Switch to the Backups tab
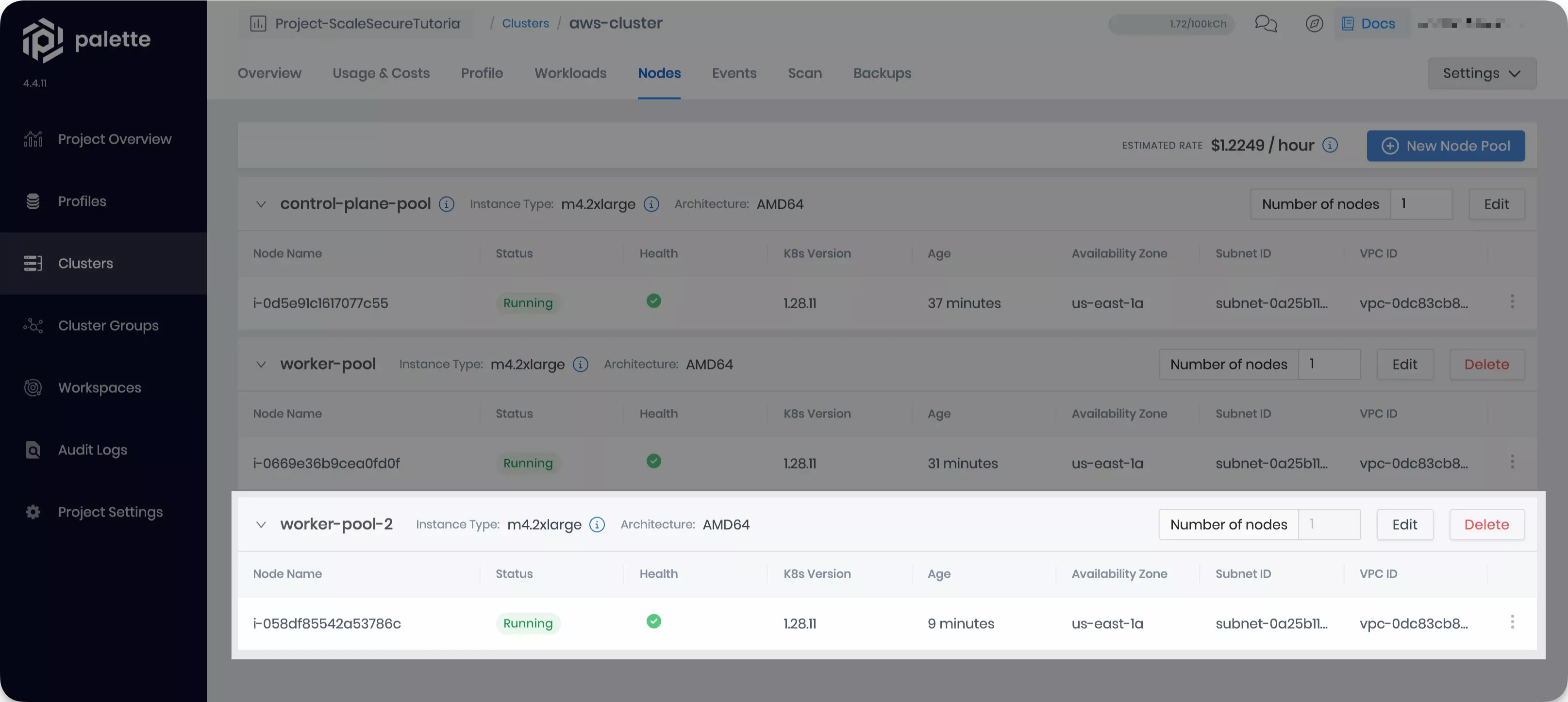This screenshot has height=702, width=1568. point(882,73)
